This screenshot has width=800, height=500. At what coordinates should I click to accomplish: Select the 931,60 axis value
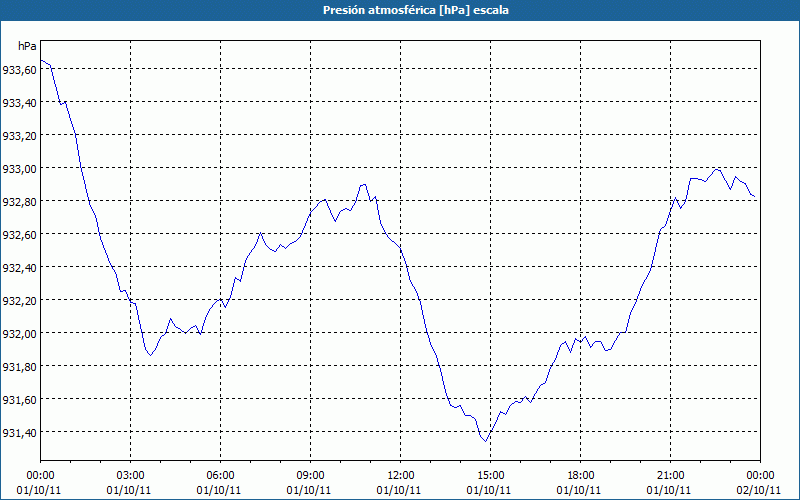click(x=19, y=399)
